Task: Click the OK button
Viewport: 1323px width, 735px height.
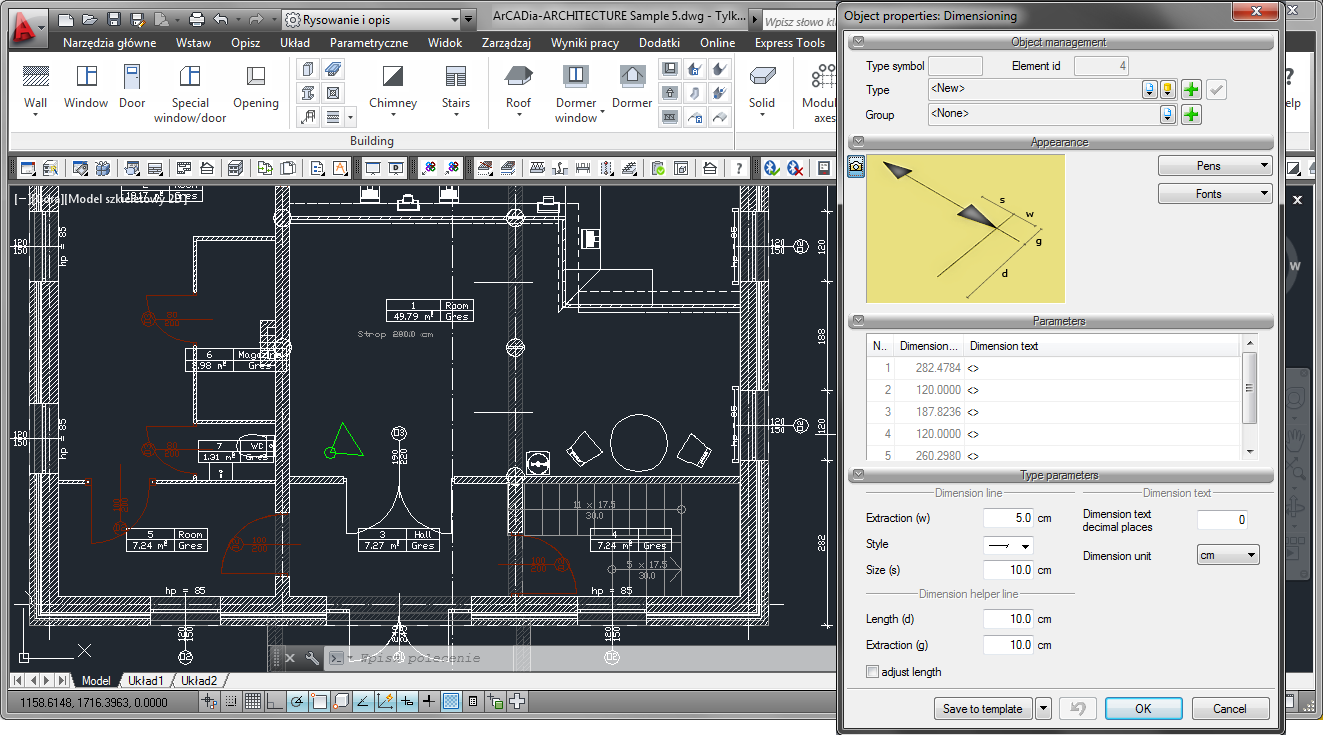Action: click(x=1143, y=709)
